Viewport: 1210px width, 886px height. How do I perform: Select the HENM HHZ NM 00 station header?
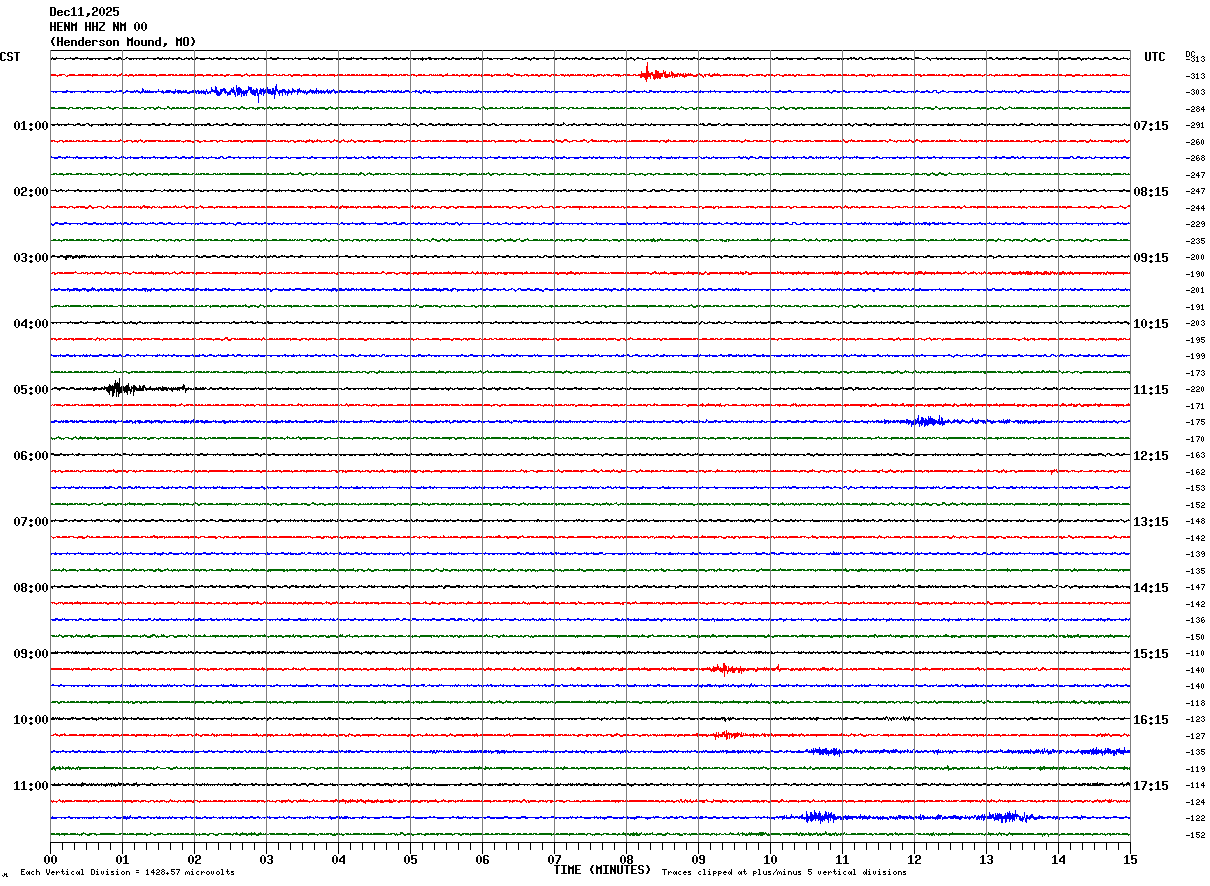(x=98, y=27)
